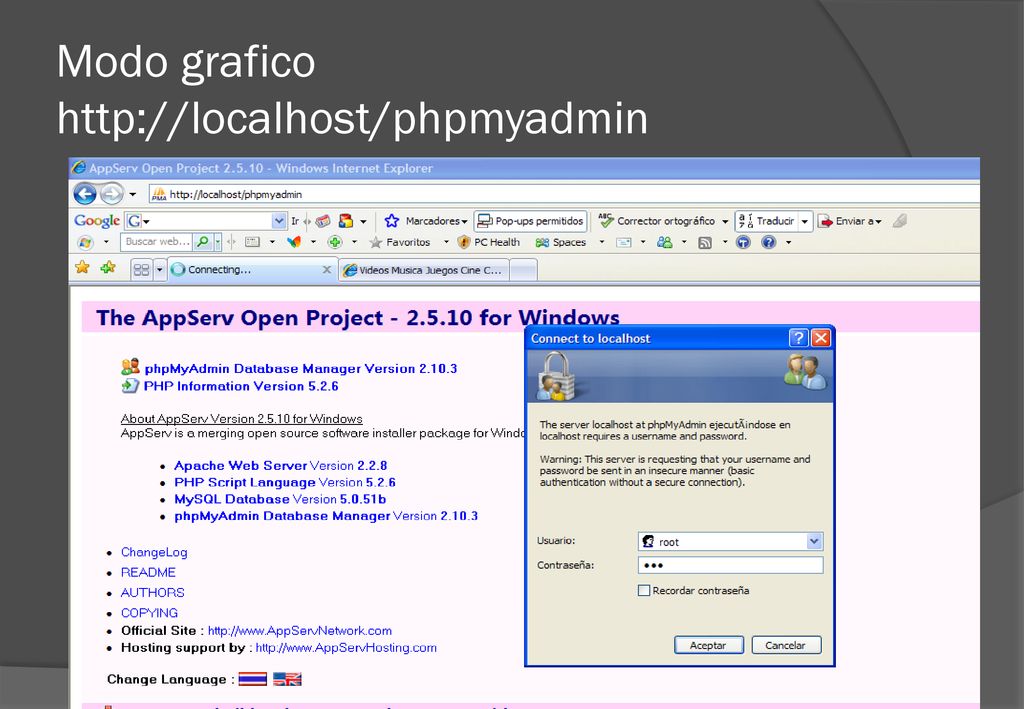
Task: Toggle Pop-ups permitidos button
Action: click(x=530, y=221)
